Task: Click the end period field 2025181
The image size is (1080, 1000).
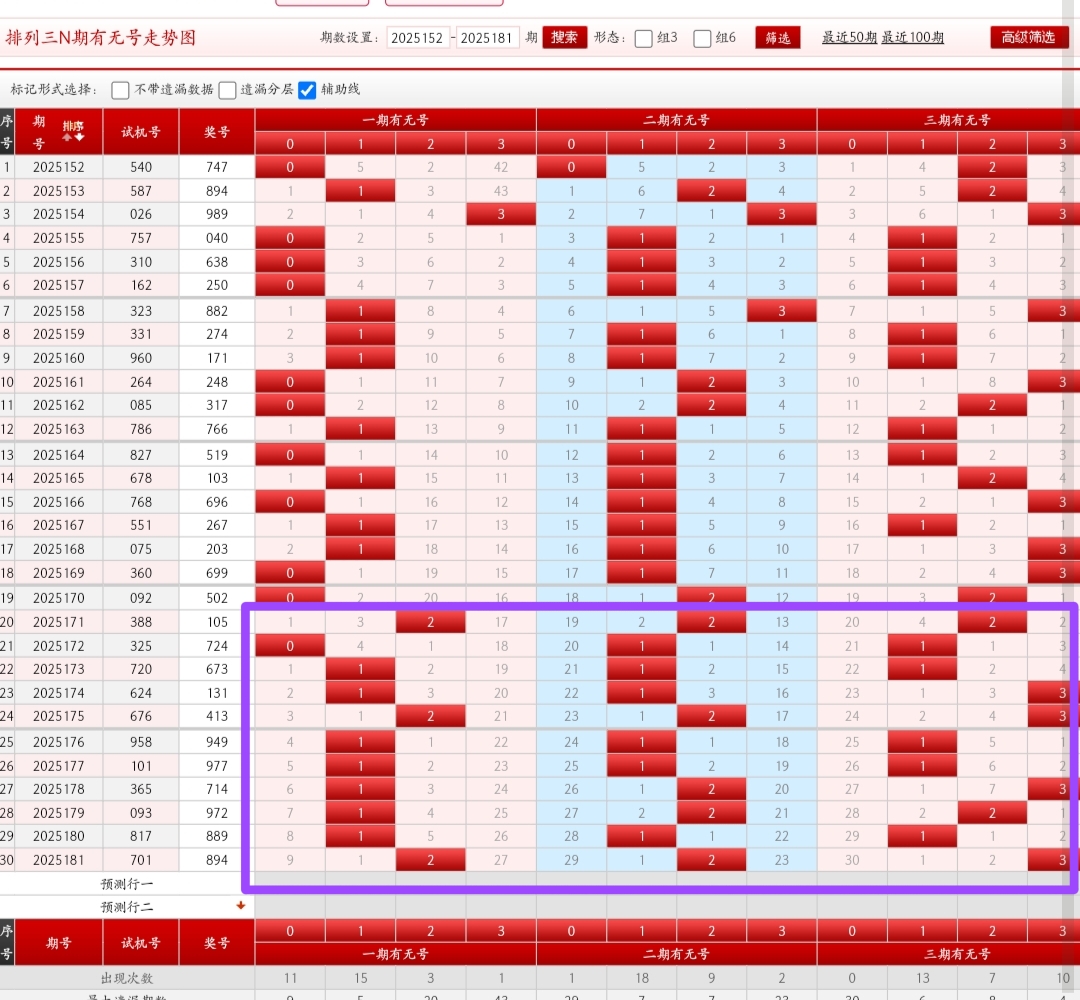Action: tap(488, 38)
